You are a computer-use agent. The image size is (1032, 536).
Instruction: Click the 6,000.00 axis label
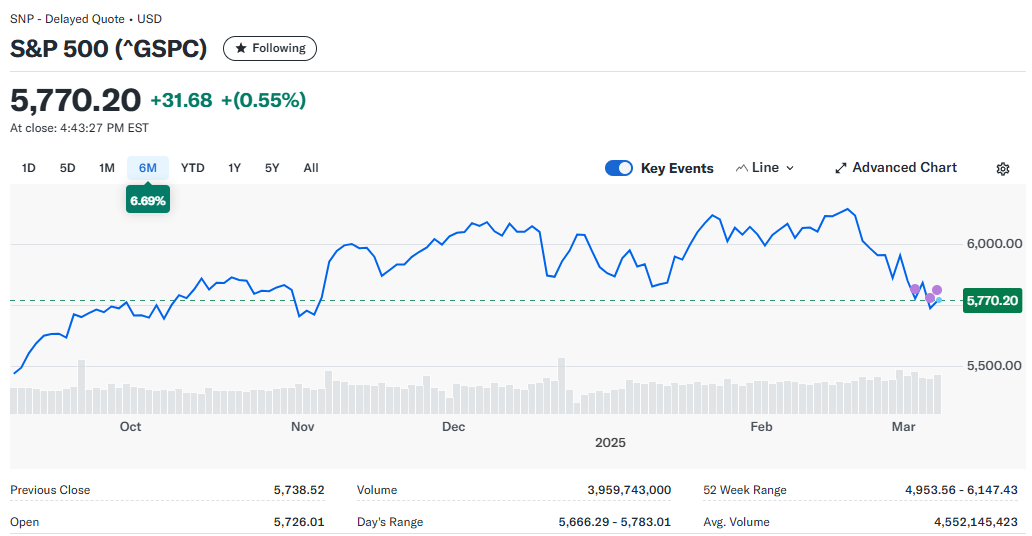click(x=994, y=244)
